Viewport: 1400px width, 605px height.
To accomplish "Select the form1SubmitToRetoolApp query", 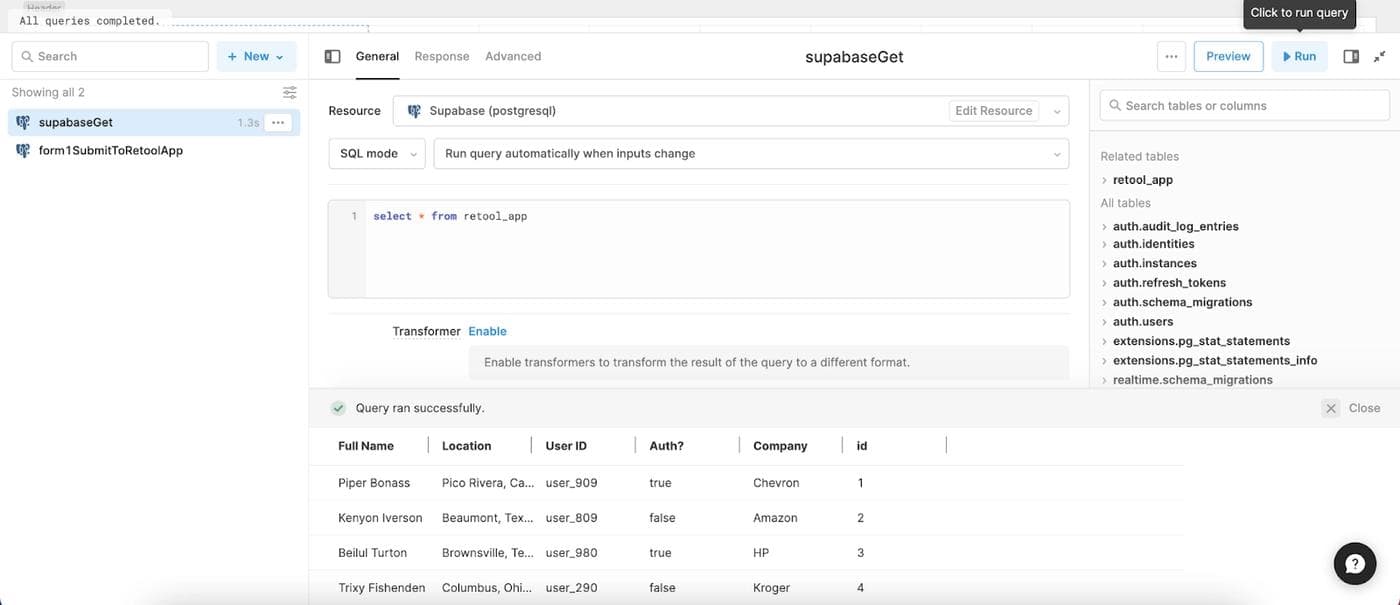I will click(110, 151).
